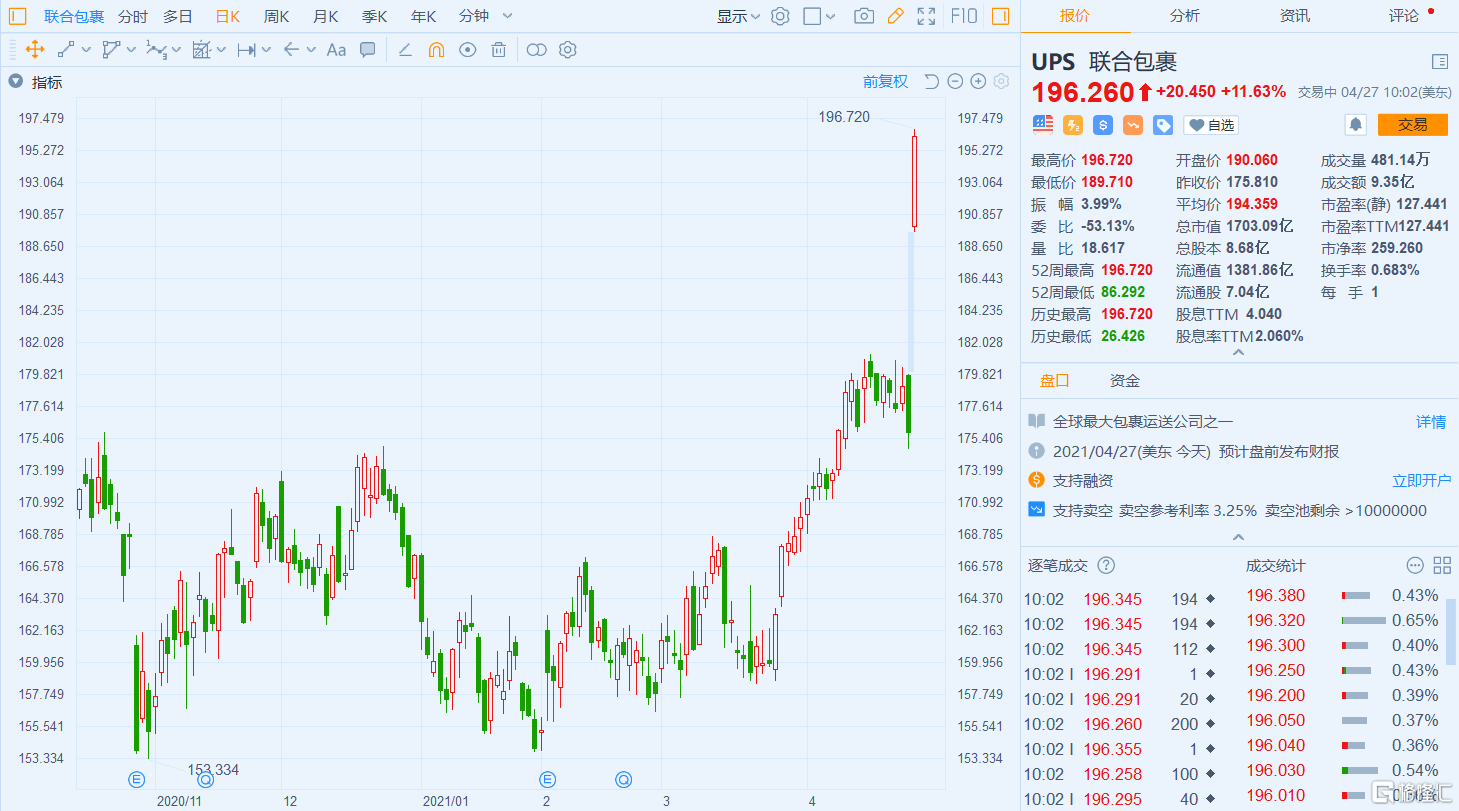Switch to 年K yearly chart
The width and height of the screenshot is (1459, 811).
tap(424, 16)
